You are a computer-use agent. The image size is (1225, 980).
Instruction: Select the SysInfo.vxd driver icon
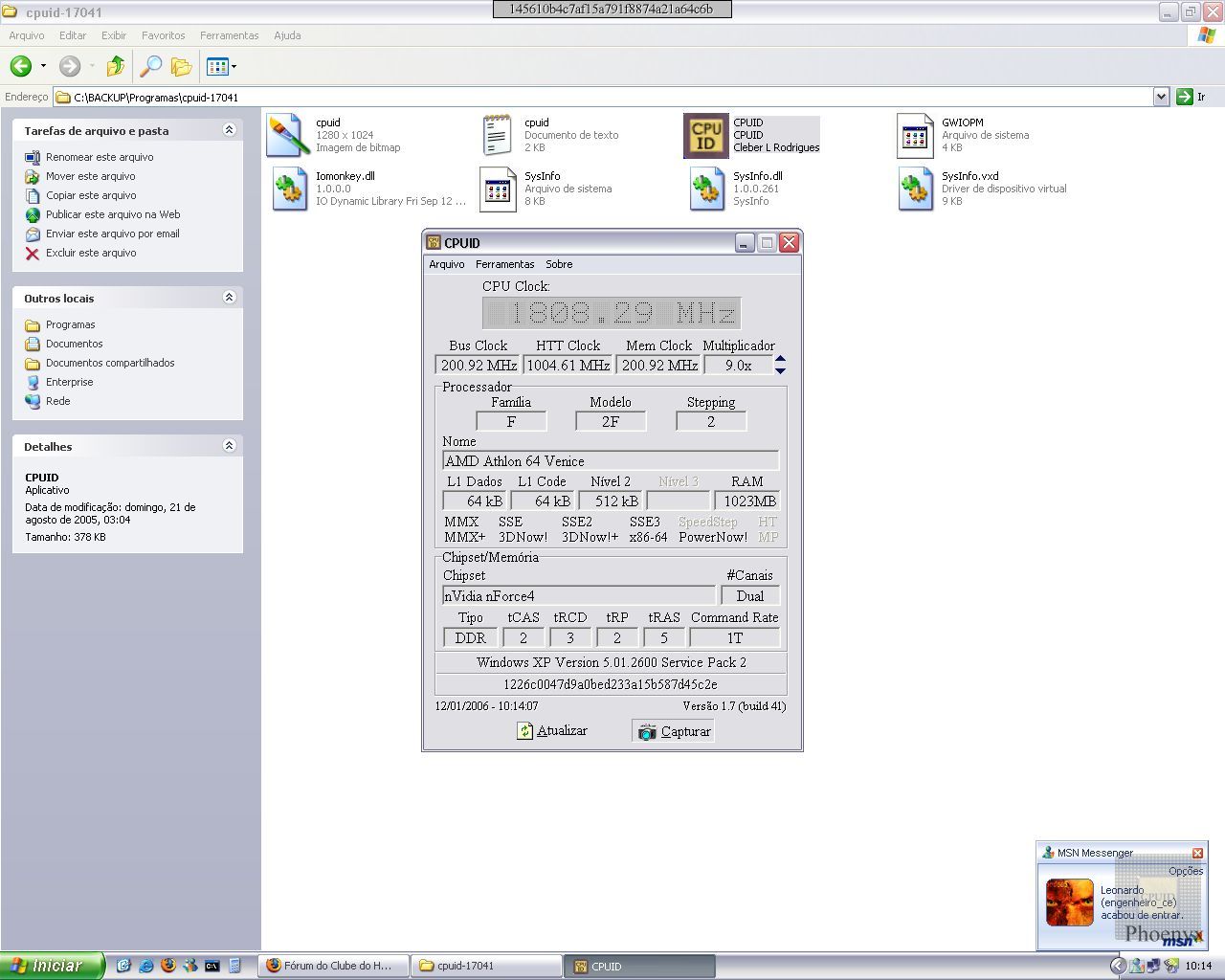[916, 189]
